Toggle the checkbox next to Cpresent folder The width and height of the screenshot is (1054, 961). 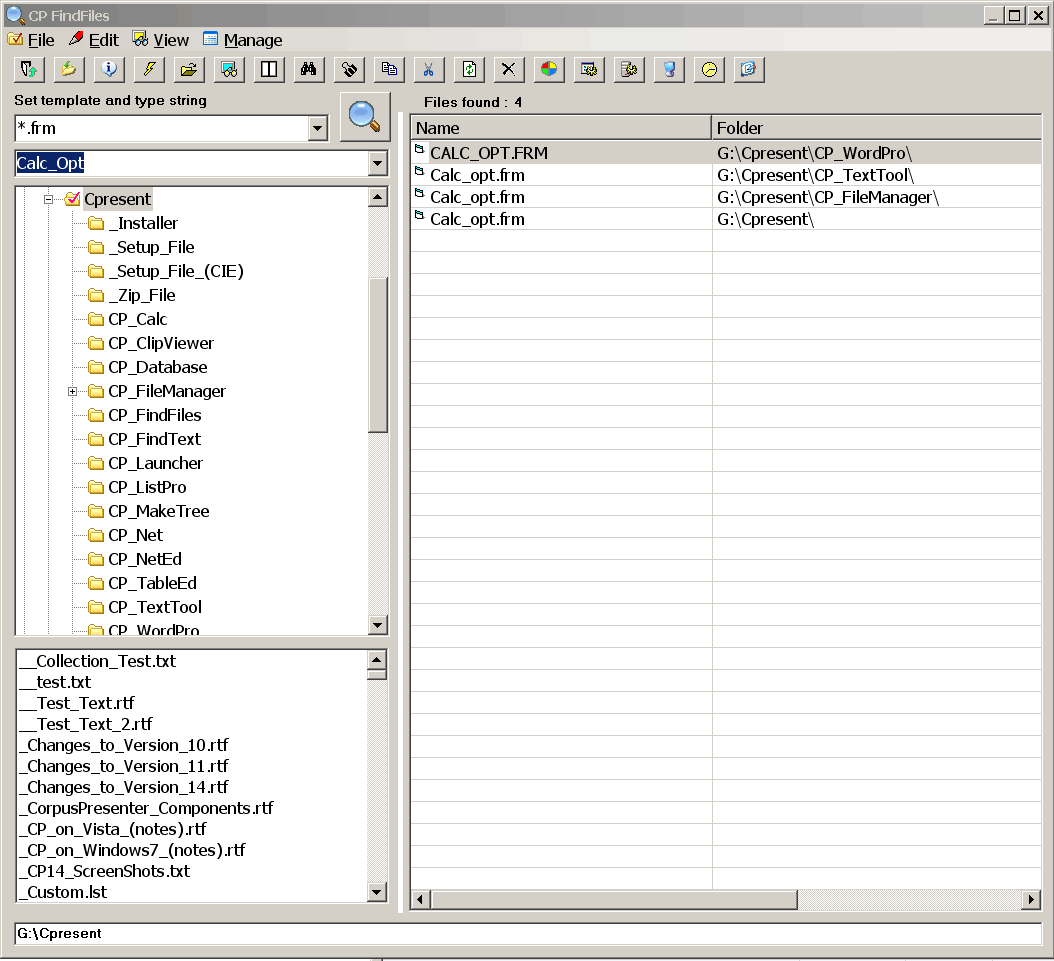(72, 199)
